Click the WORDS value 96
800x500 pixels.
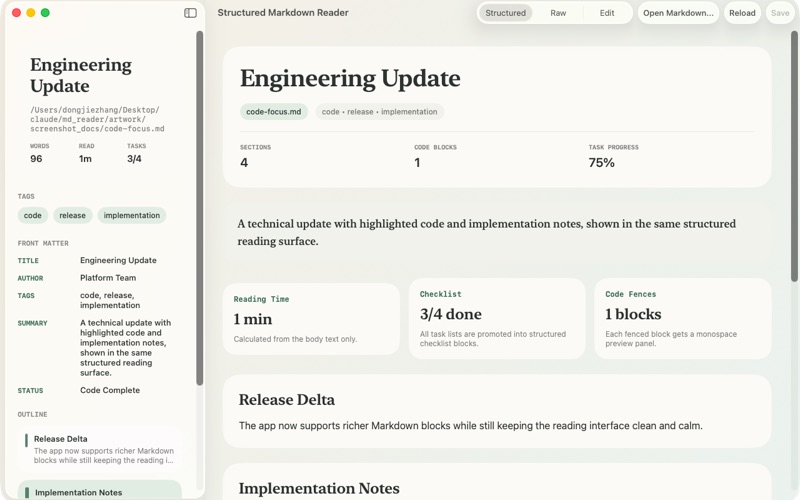pos(36,159)
